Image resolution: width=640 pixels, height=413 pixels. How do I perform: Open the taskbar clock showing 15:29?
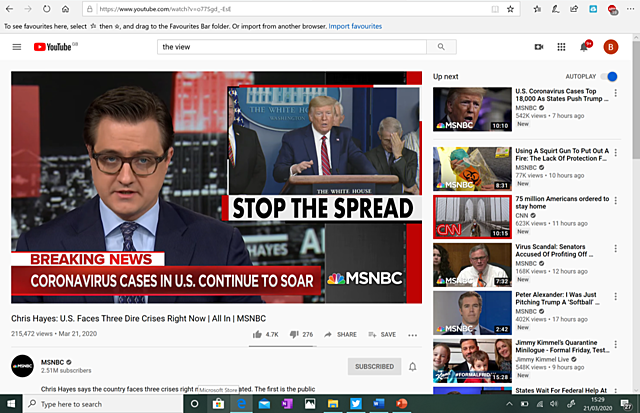[x=598, y=404]
